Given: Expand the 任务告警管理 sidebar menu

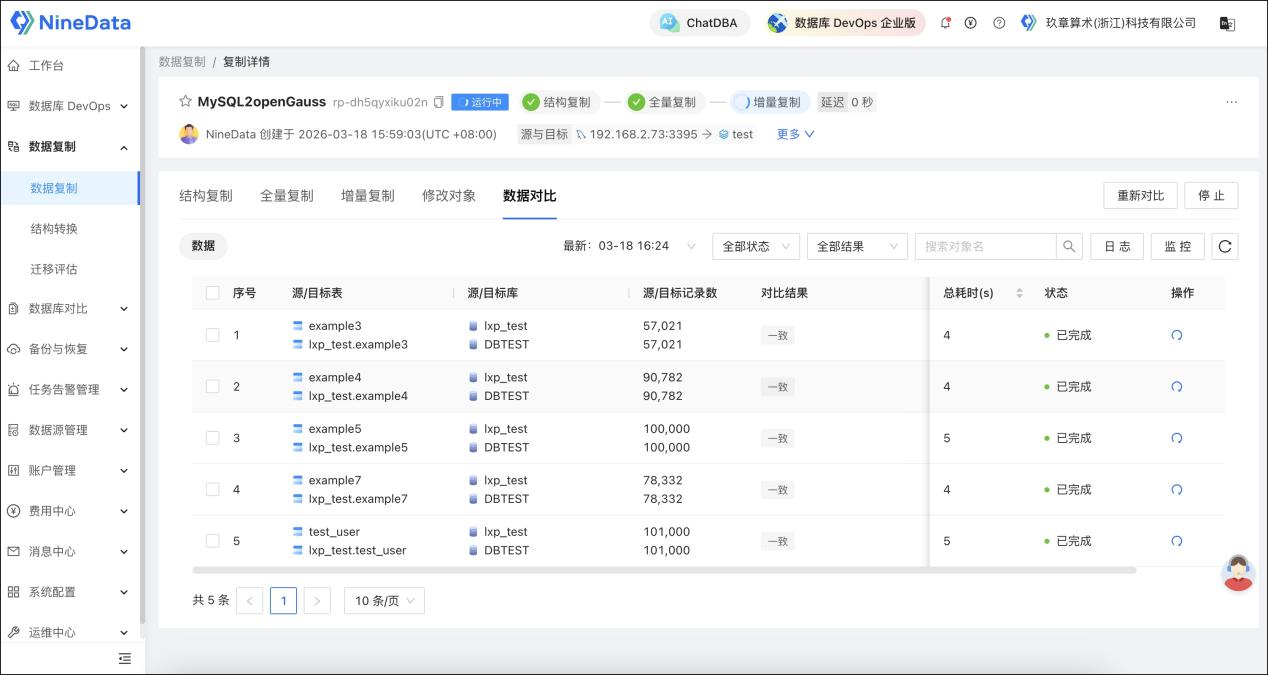Looking at the screenshot, I should coord(70,390).
